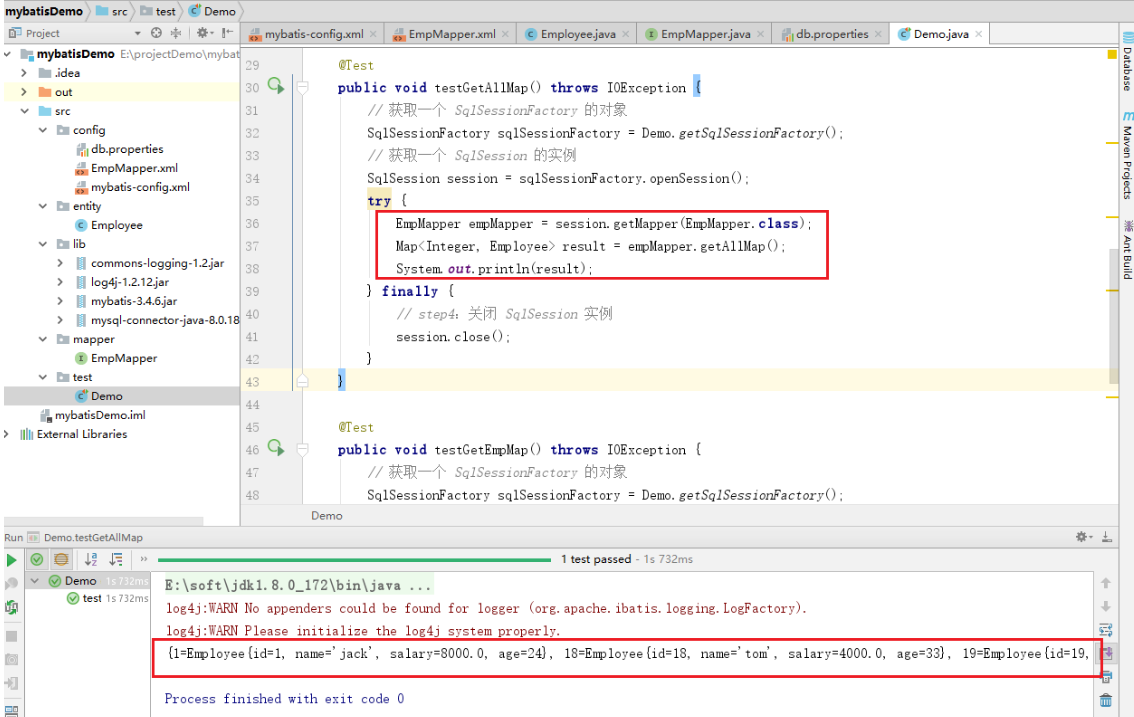Expand hidden Run toolbar actions chevrons
This screenshot has width=1134, height=717.
pos(143,559)
